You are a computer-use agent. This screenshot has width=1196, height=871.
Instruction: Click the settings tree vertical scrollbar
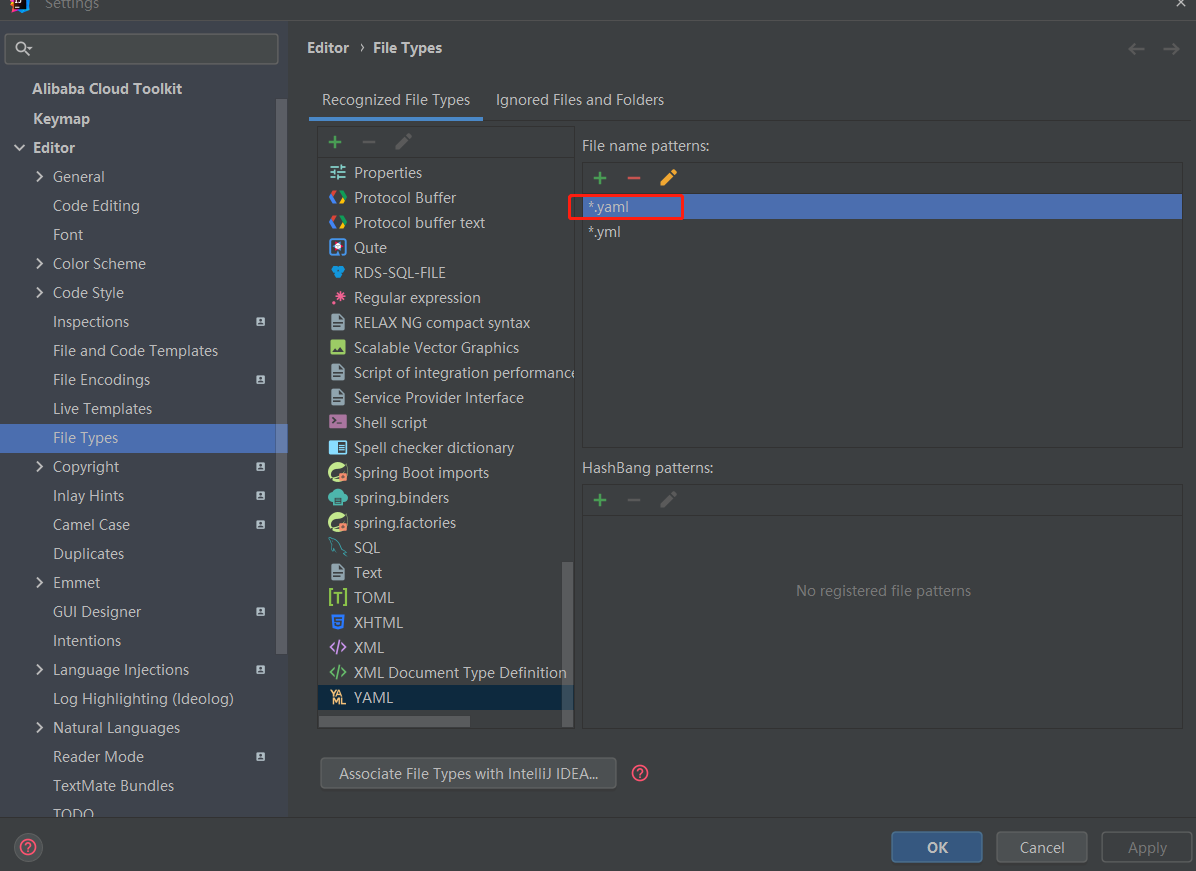(x=281, y=376)
